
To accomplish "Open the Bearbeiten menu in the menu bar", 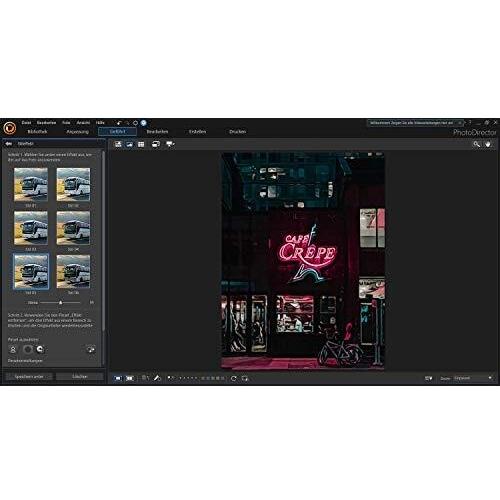I will (x=46, y=123).
